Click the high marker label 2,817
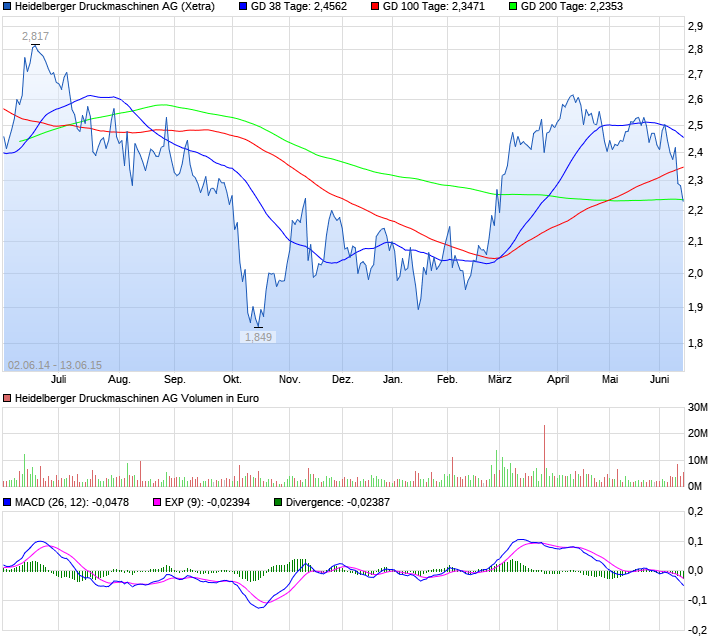Image resolution: width=726 pixels, height=640 pixels. pos(35,36)
